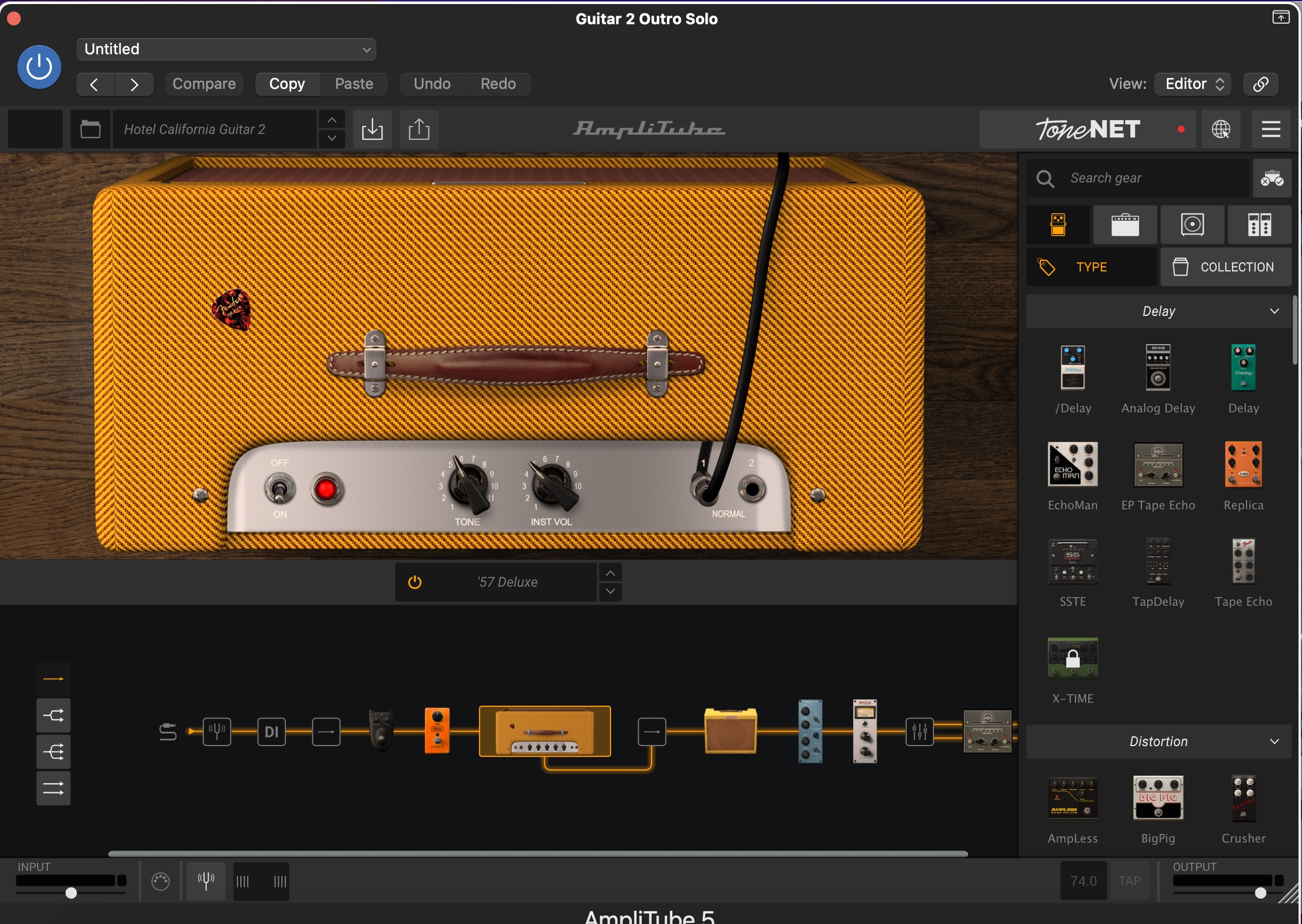Viewport: 1302px width, 924px height.
Task: Go to next plugin setting arrow
Action: (134, 84)
